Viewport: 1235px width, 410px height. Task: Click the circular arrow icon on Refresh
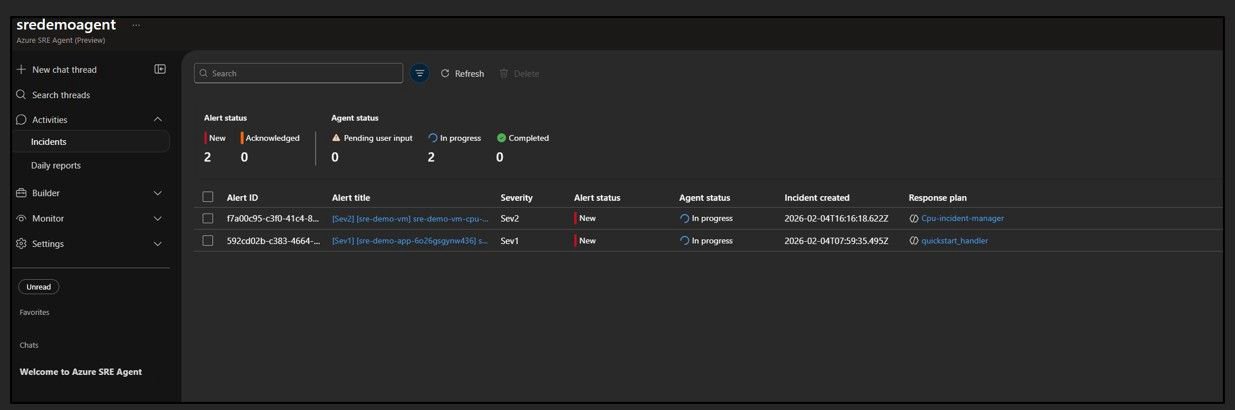coord(445,74)
